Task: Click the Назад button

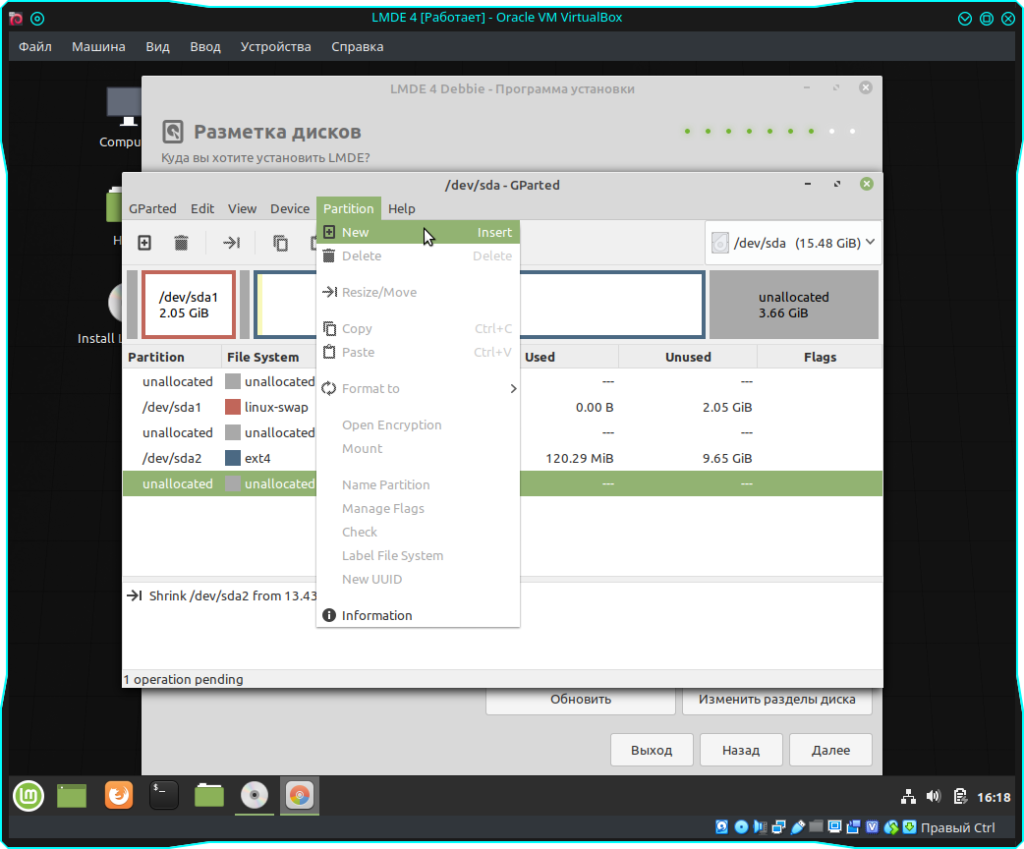Action: [740, 750]
